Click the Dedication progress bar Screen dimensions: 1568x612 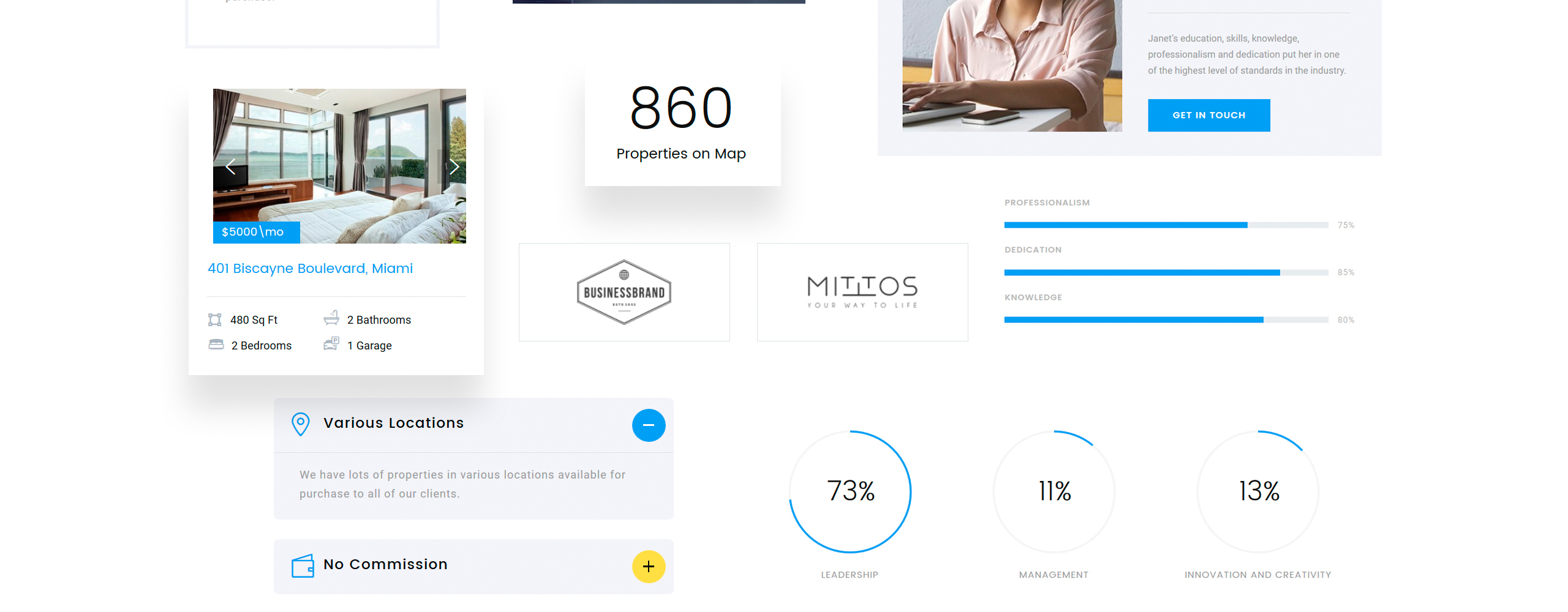[1166, 272]
